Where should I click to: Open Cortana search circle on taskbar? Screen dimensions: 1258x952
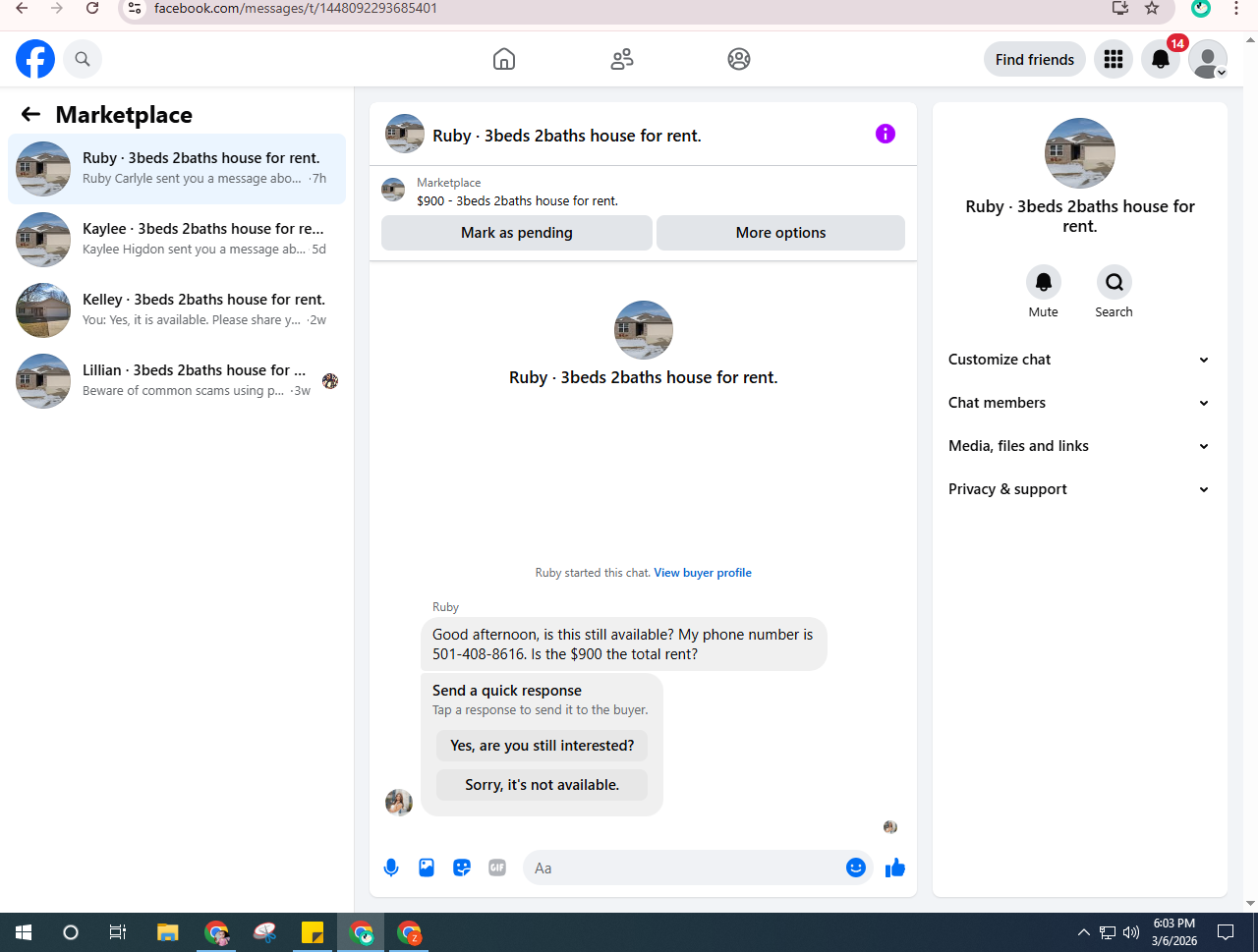[71, 932]
